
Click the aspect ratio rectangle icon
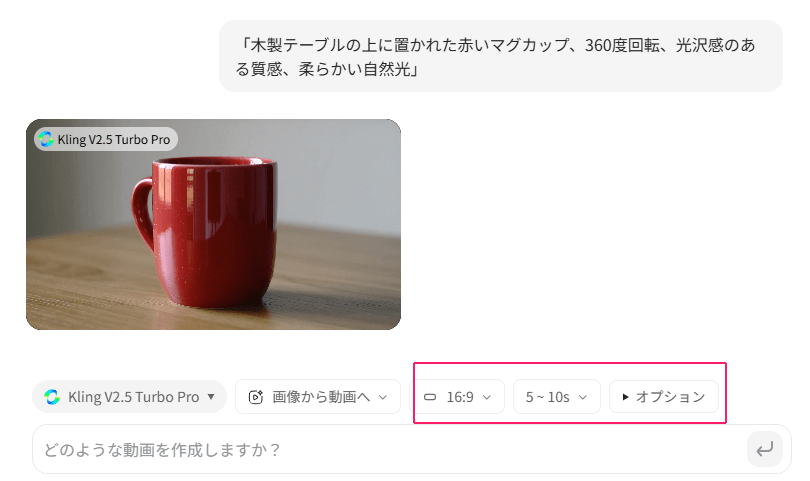click(x=431, y=397)
